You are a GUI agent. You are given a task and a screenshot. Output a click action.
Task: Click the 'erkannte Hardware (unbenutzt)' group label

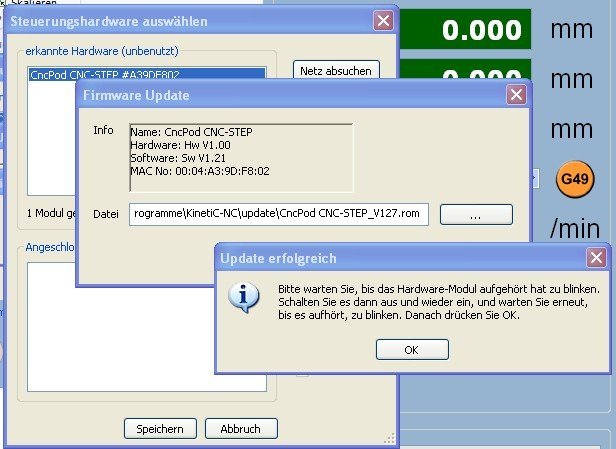click(102, 51)
